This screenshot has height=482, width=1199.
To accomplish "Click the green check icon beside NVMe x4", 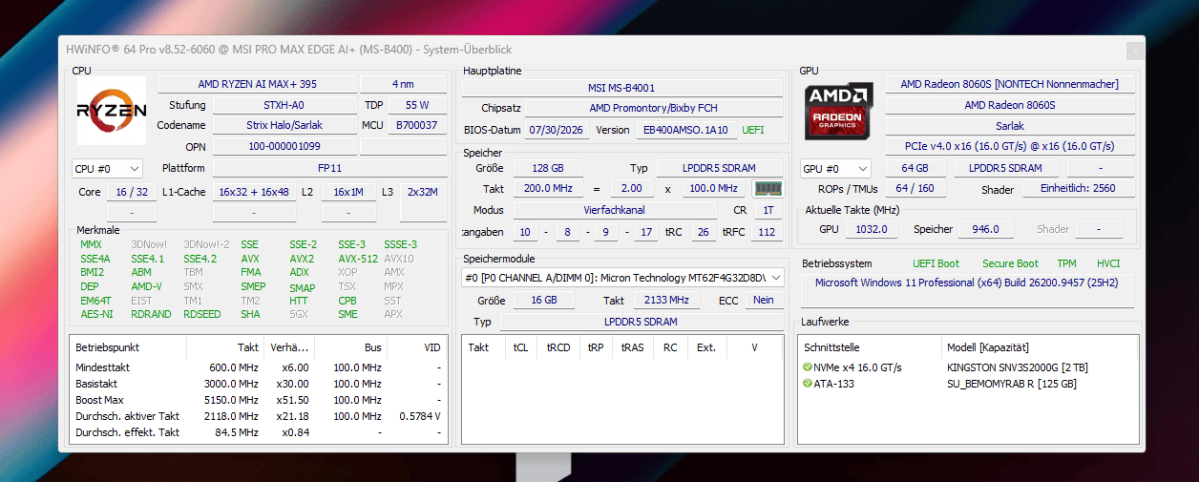I will (807, 367).
